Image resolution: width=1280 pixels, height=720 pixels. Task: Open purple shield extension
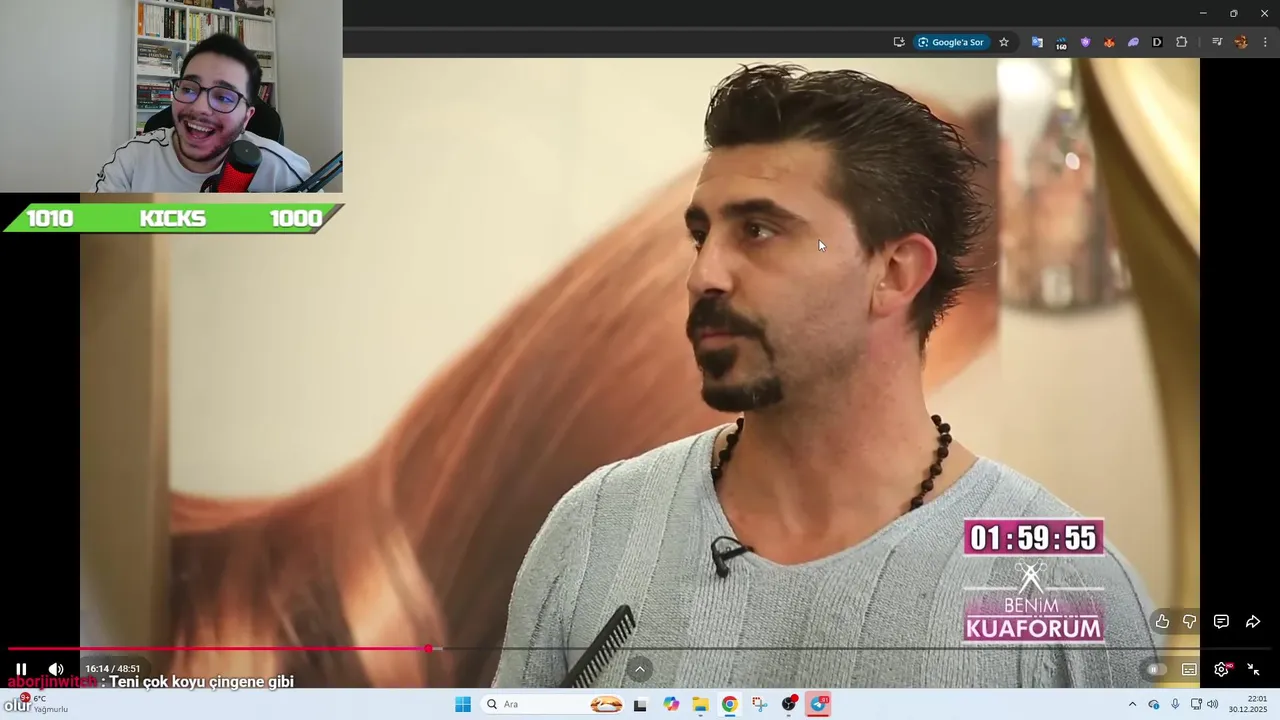pyautogui.click(x=1085, y=42)
